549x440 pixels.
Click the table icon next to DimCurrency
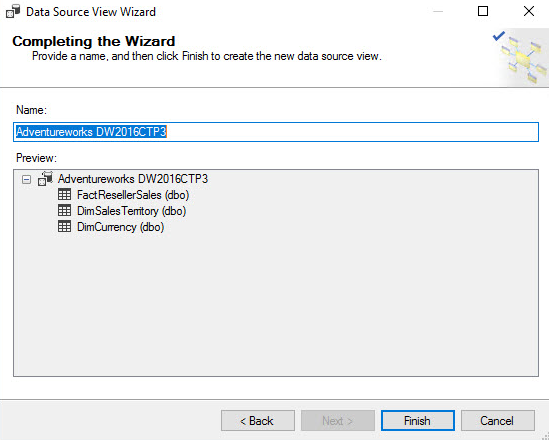coord(64,226)
